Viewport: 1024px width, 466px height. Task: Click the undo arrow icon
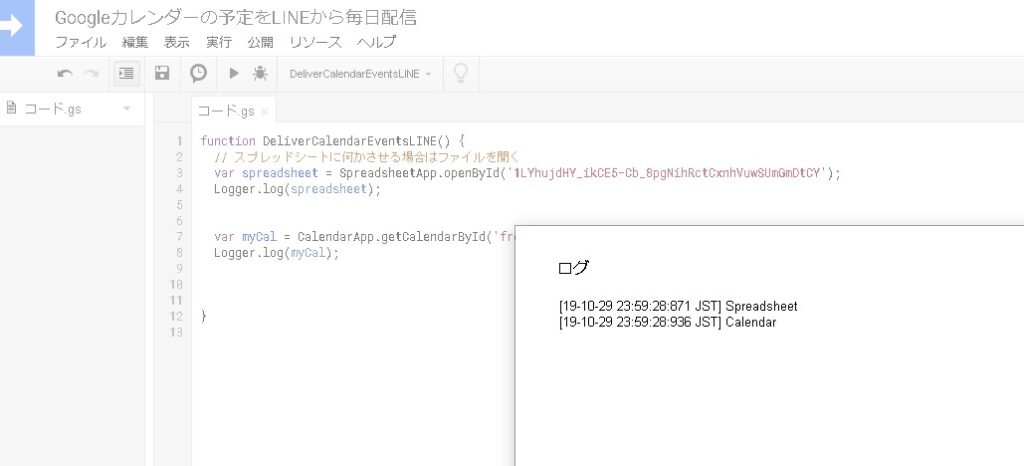(x=65, y=73)
